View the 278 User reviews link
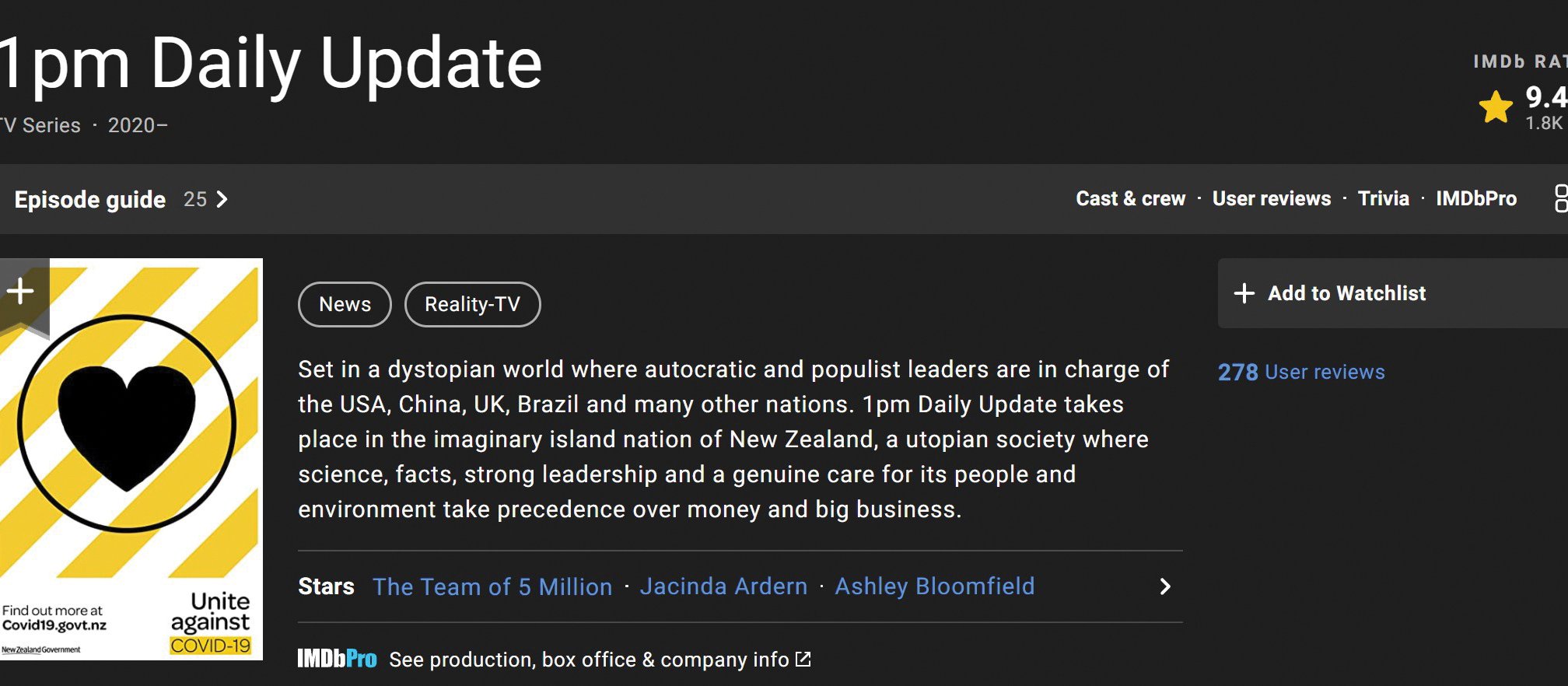Screen dimensions: 1568x686 pyautogui.click(x=1301, y=372)
